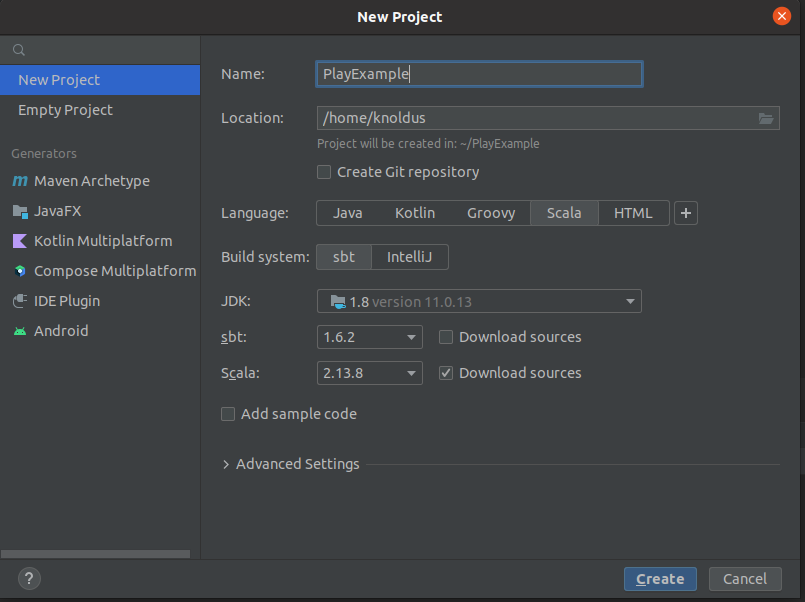Click the Maven Archetype icon
805x602 pixels.
20,181
